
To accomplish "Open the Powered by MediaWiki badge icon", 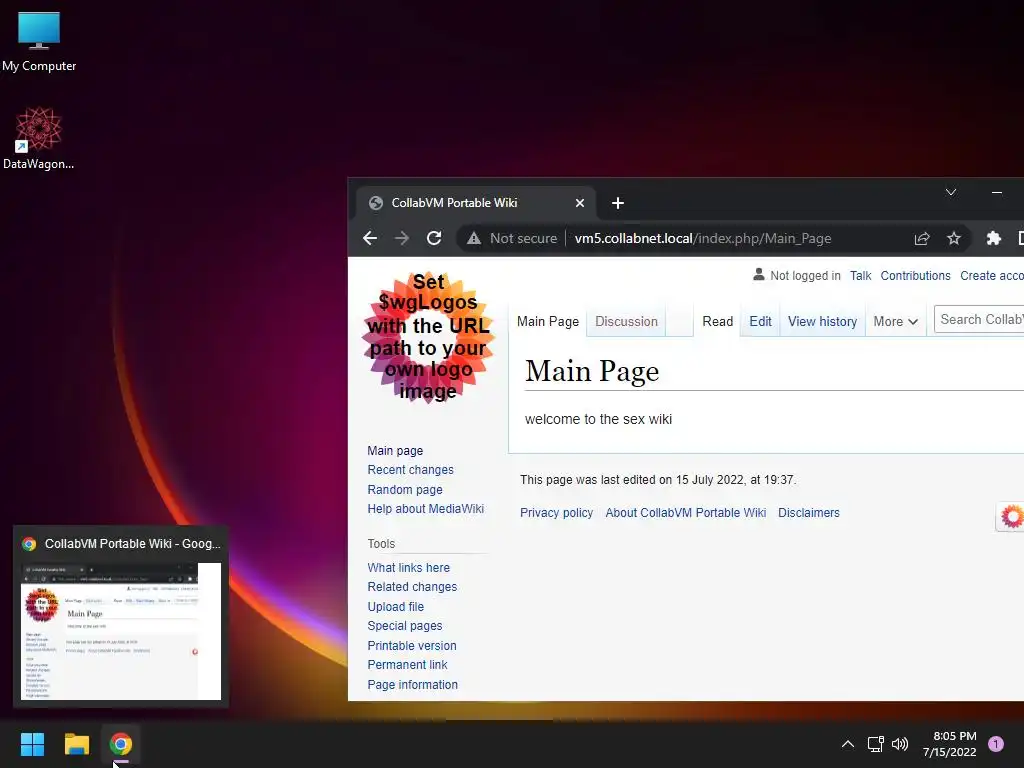I will 1010,517.
